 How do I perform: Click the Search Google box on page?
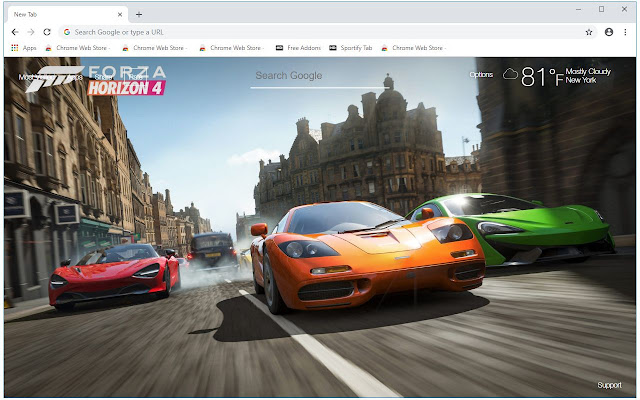coord(320,76)
